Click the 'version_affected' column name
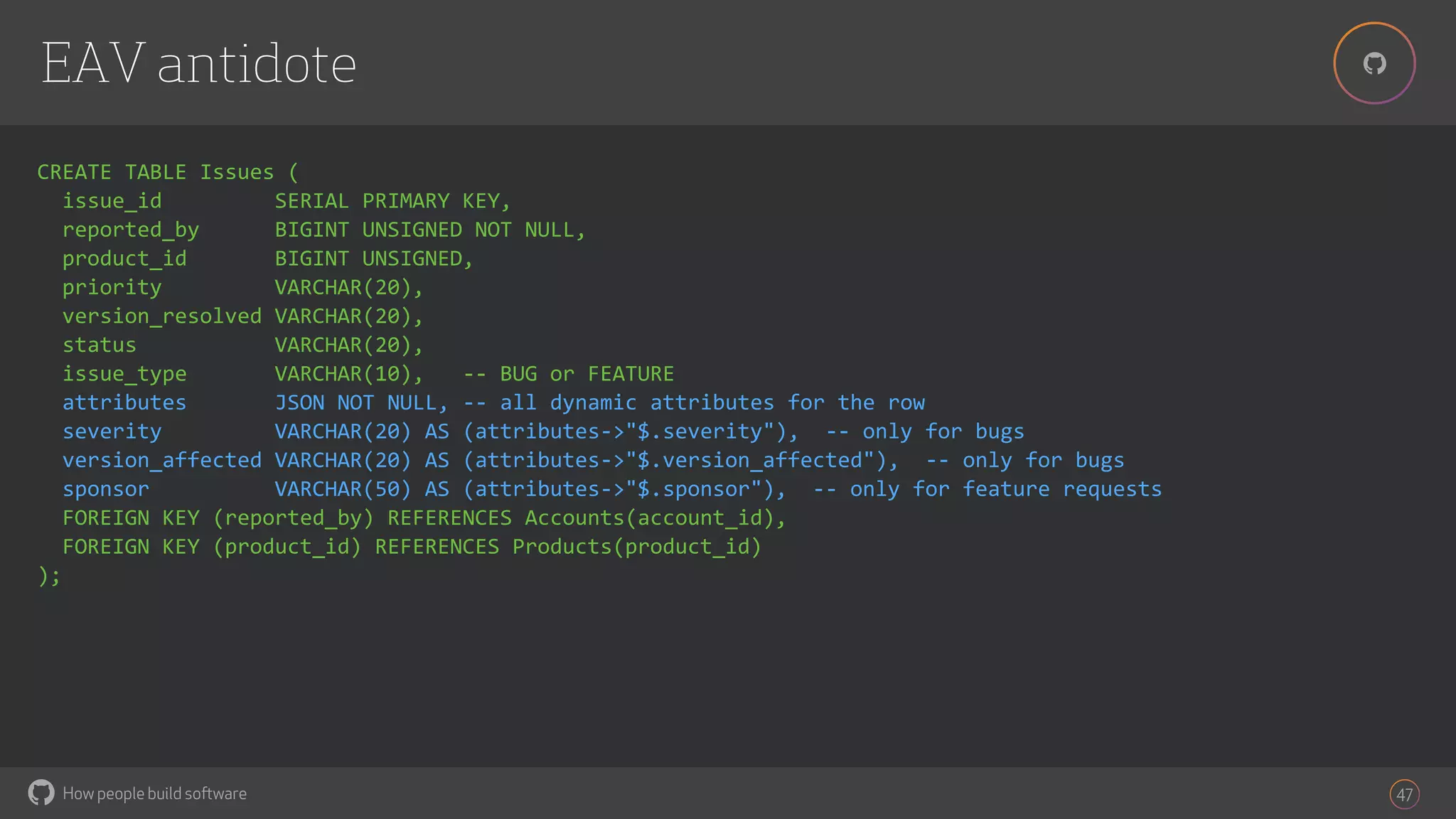1456x819 pixels. point(162,461)
